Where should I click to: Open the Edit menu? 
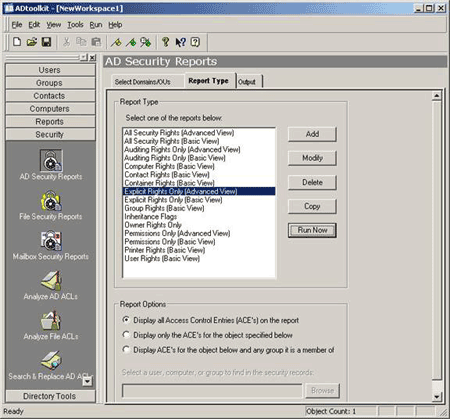[x=34, y=25]
